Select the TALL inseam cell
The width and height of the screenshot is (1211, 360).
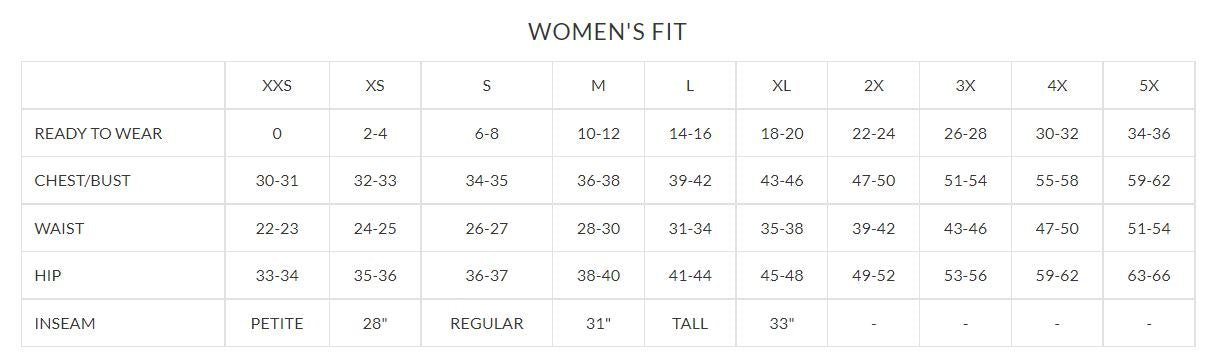[x=690, y=324]
